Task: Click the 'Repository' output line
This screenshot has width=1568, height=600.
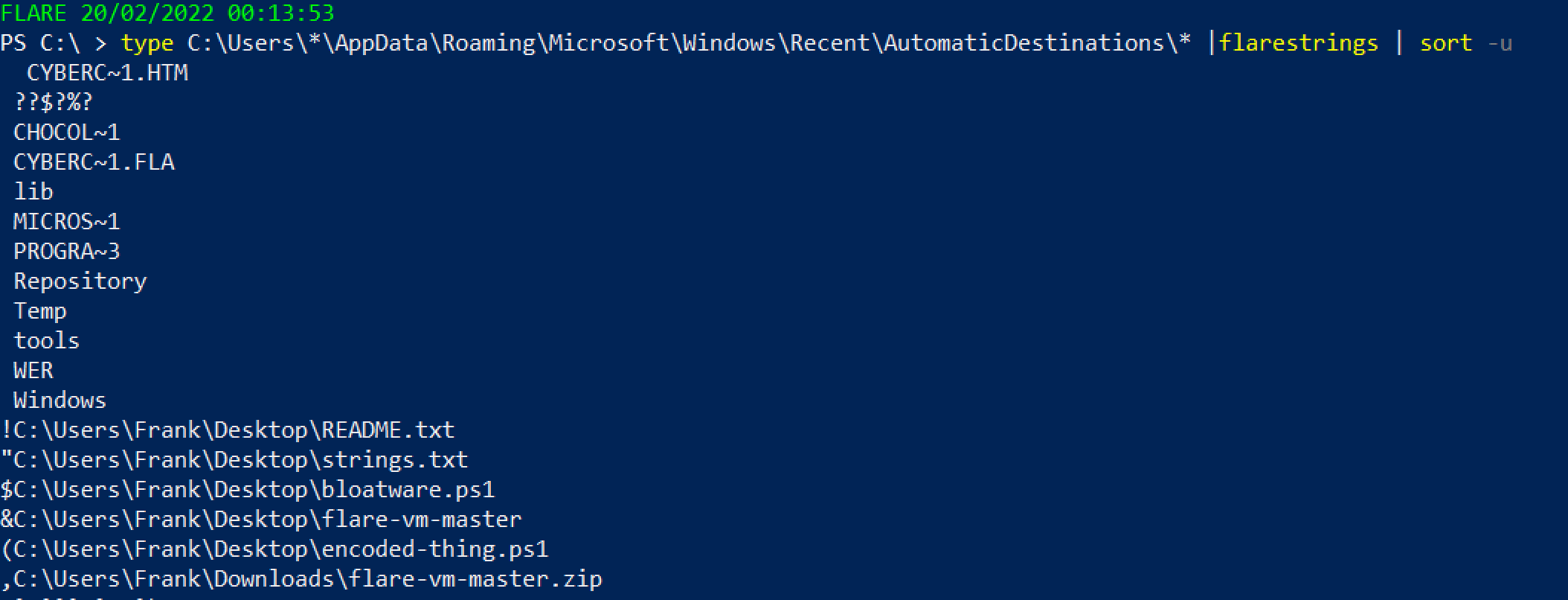Action: click(80, 281)
